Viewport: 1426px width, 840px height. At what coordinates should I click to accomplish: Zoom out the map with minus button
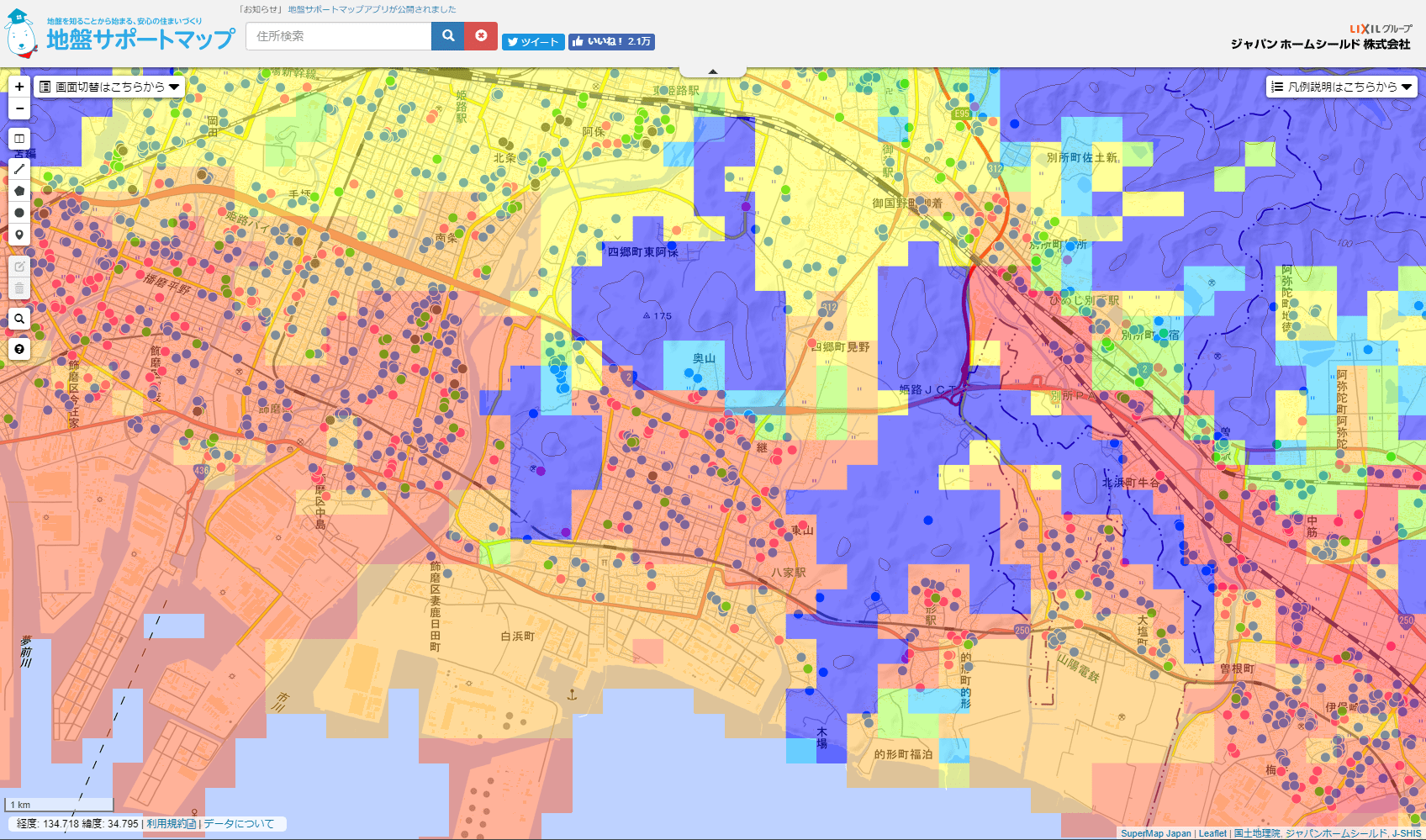19,108
